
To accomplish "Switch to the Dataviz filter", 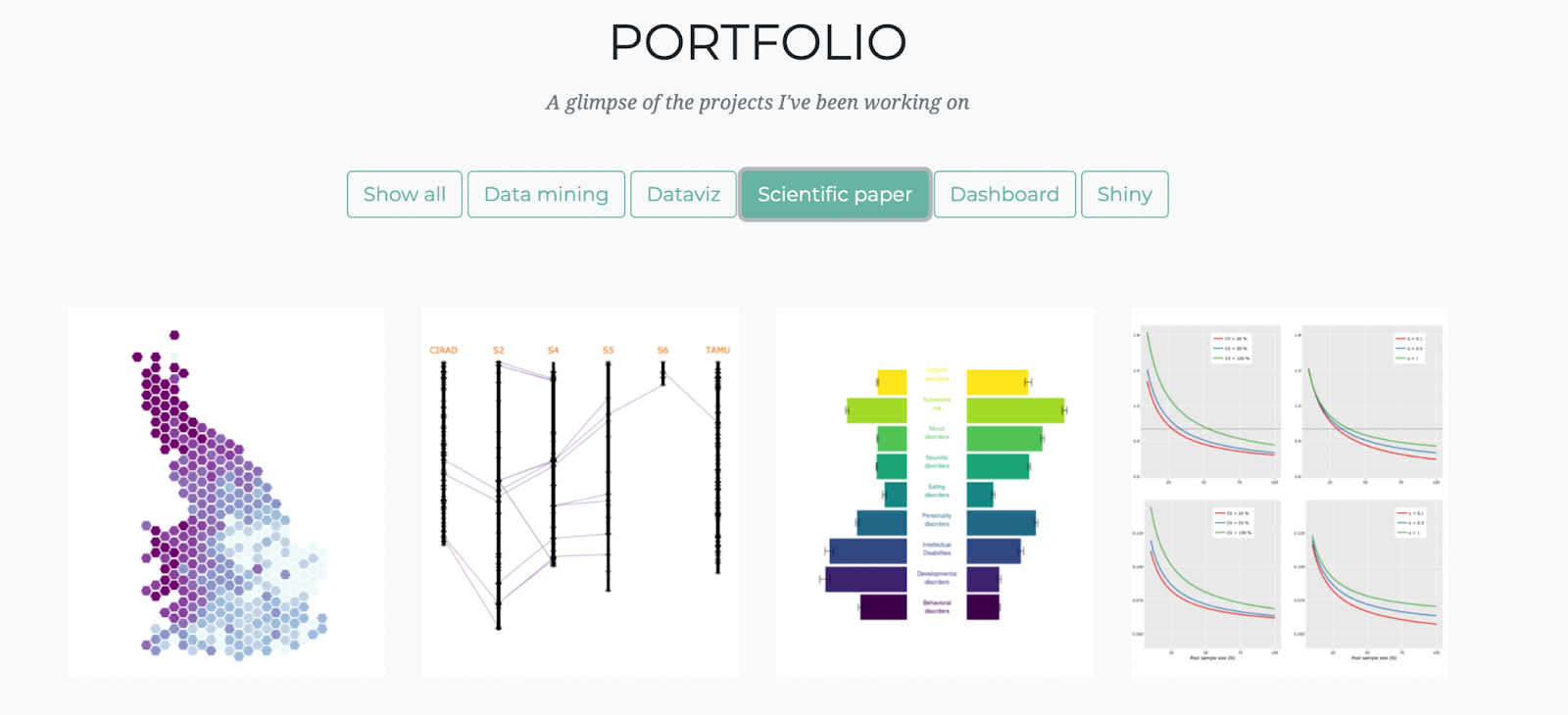I will [x=683, y=194].
